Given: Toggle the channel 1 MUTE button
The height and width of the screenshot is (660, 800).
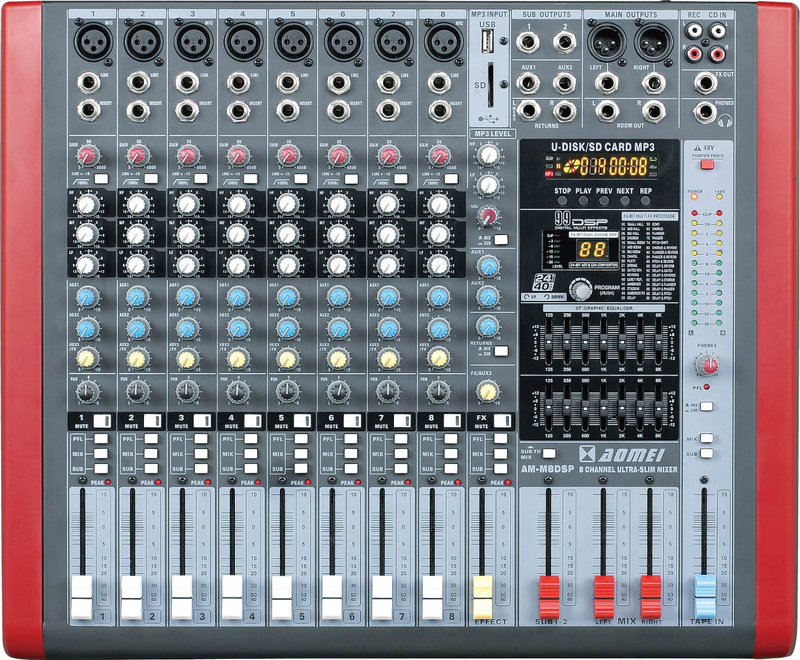Looking at the screenshot, I should pos(102,421).
